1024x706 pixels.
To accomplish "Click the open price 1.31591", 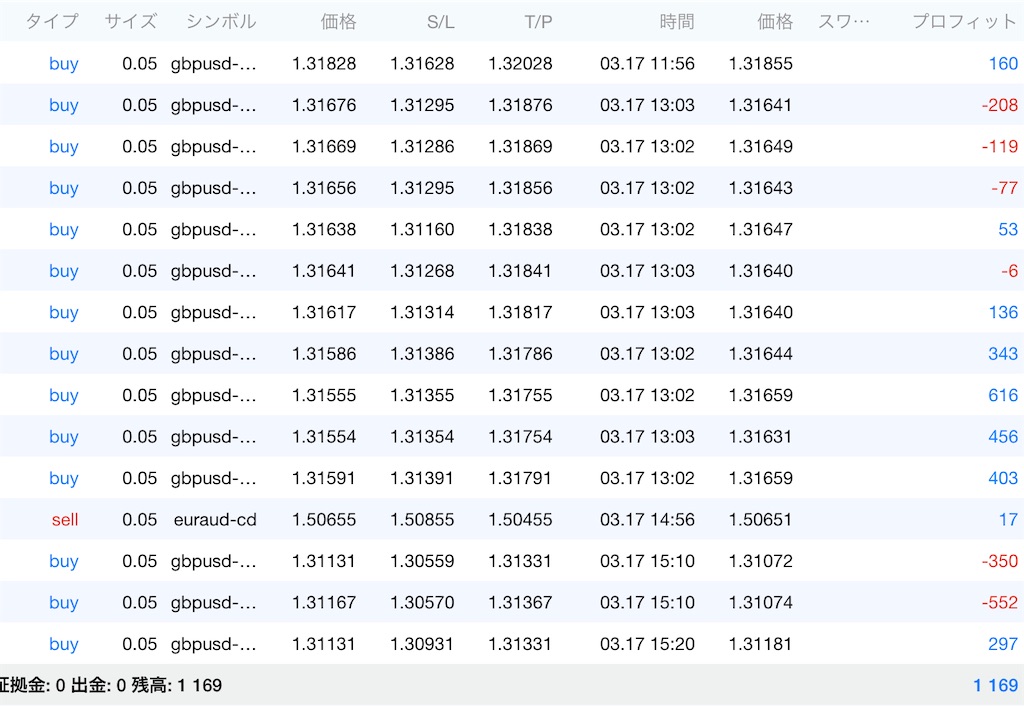I will [x=324, y=478].
